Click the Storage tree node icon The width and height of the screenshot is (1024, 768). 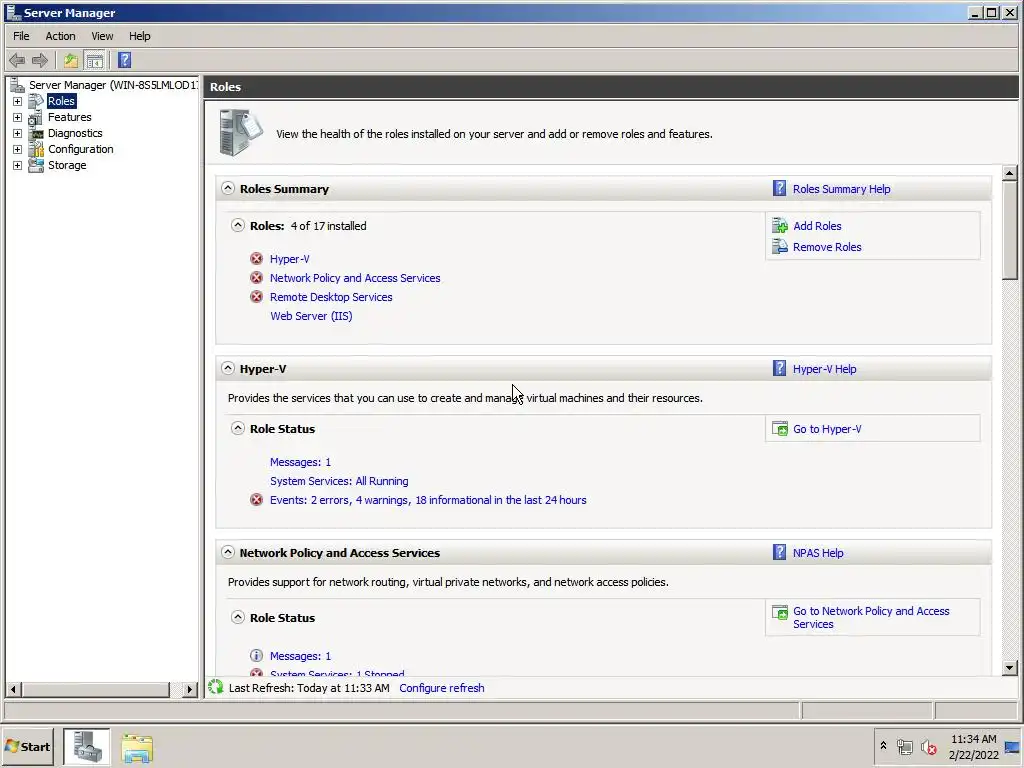[x=36, y=165]
